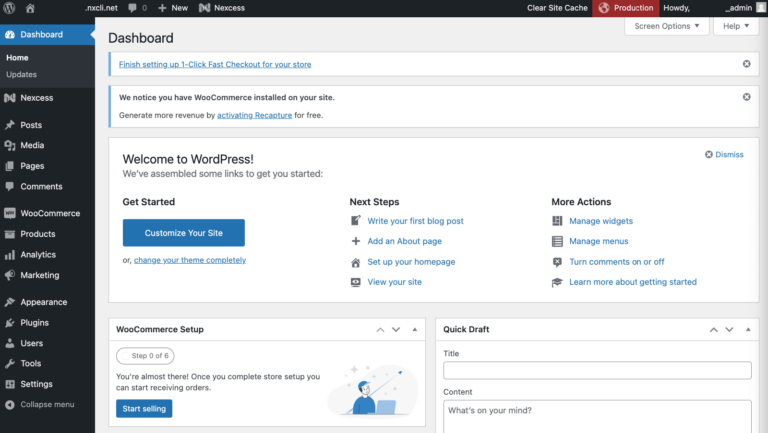
Task: Click Turn comments on or off
Action: point(617,262)
